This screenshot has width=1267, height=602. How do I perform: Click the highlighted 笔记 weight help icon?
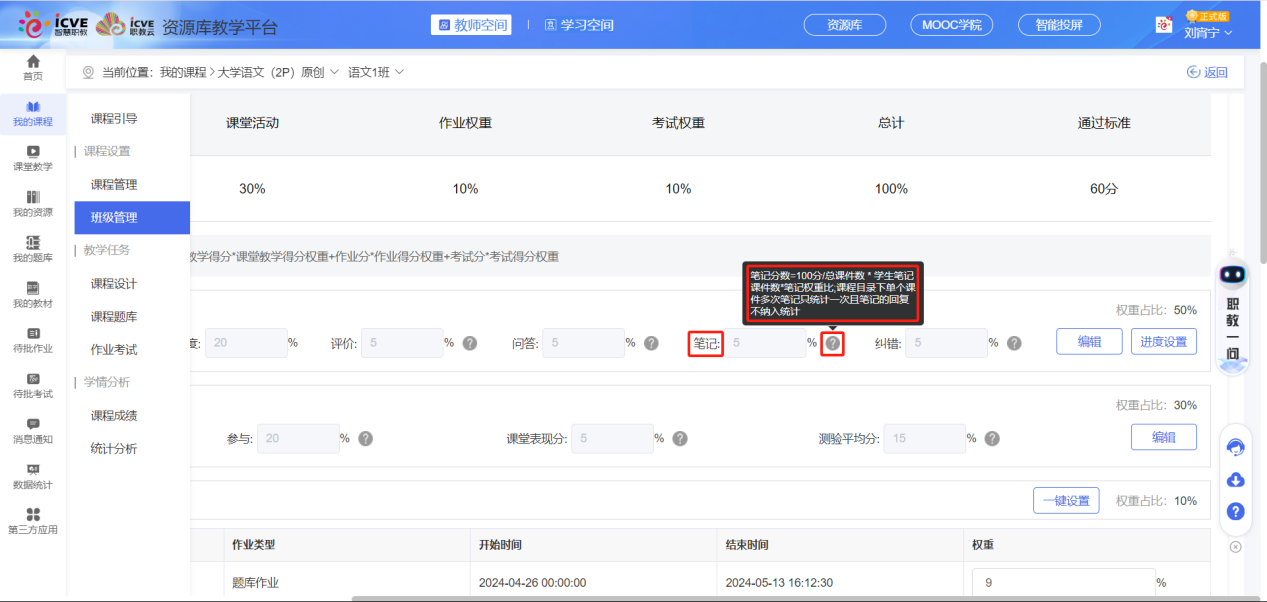point(832,341)
